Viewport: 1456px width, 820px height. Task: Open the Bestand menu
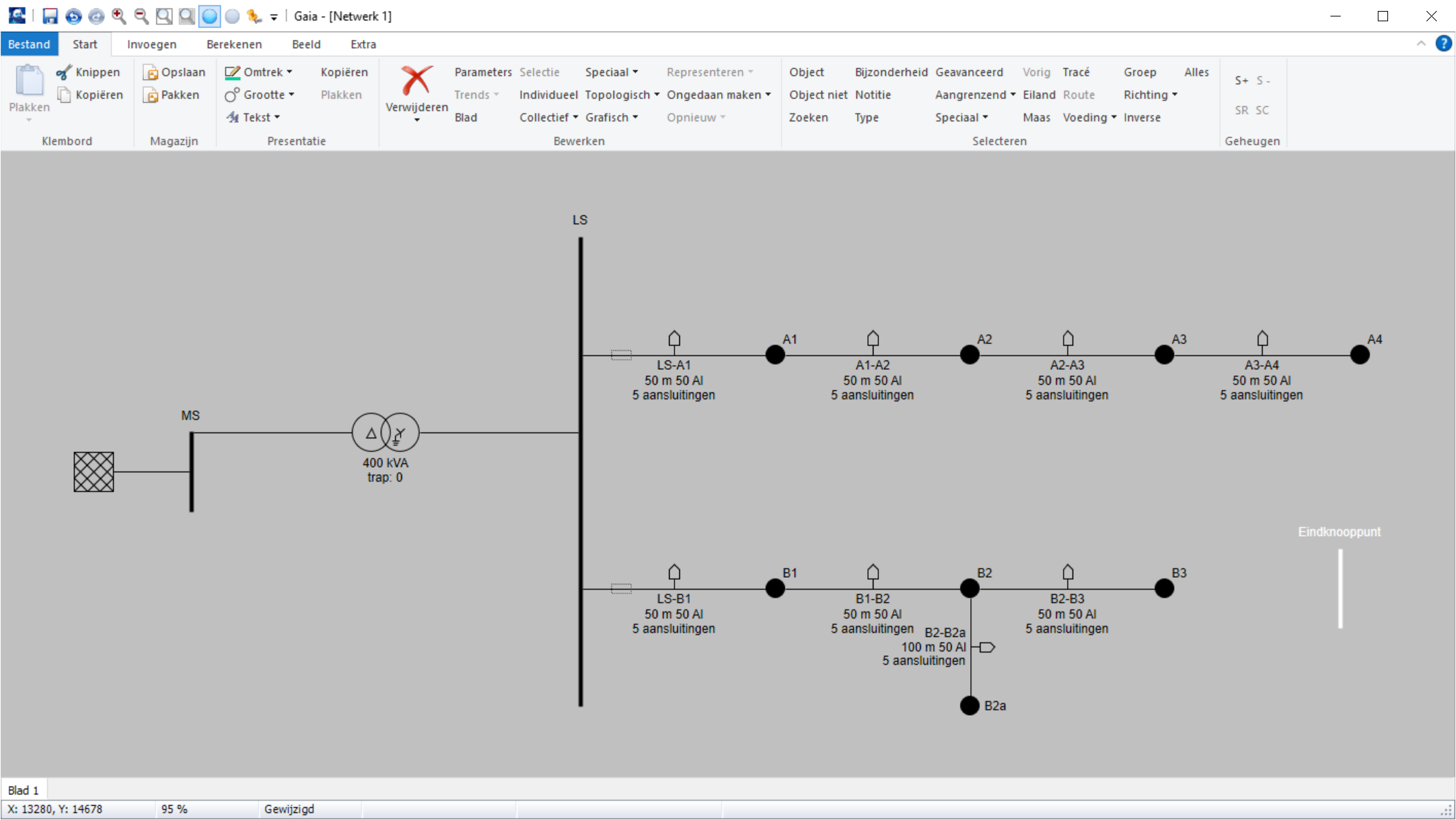[29, 44]
